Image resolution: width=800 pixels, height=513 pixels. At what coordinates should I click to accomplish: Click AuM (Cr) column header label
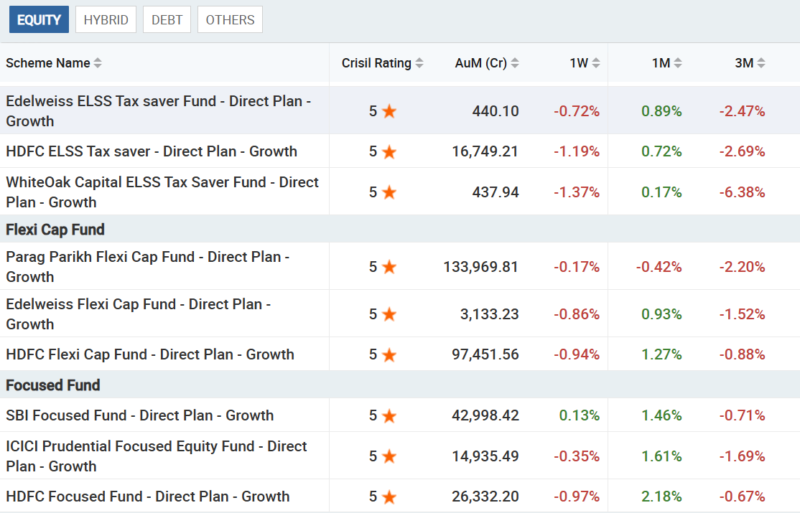click(x=481, y=63)
